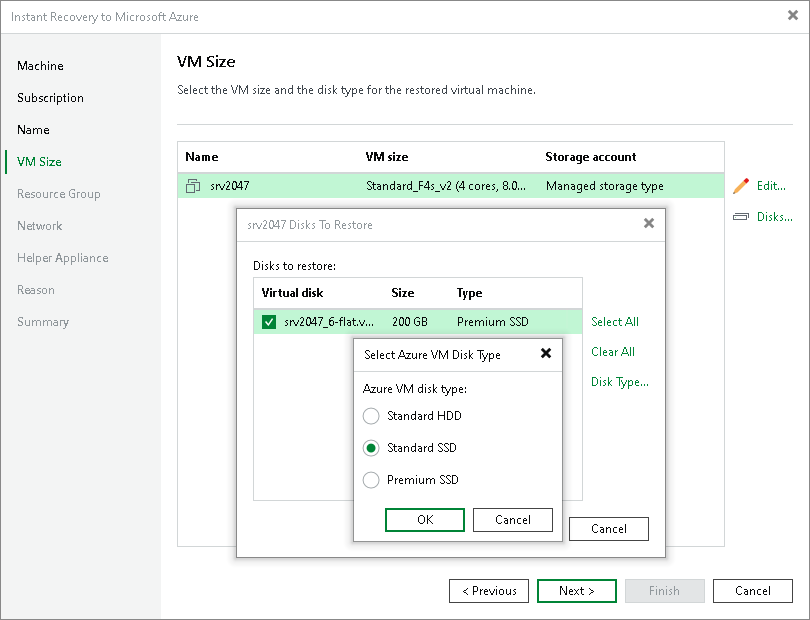Click the Next wizard button

pyautogui.click(x=577, y=591)
